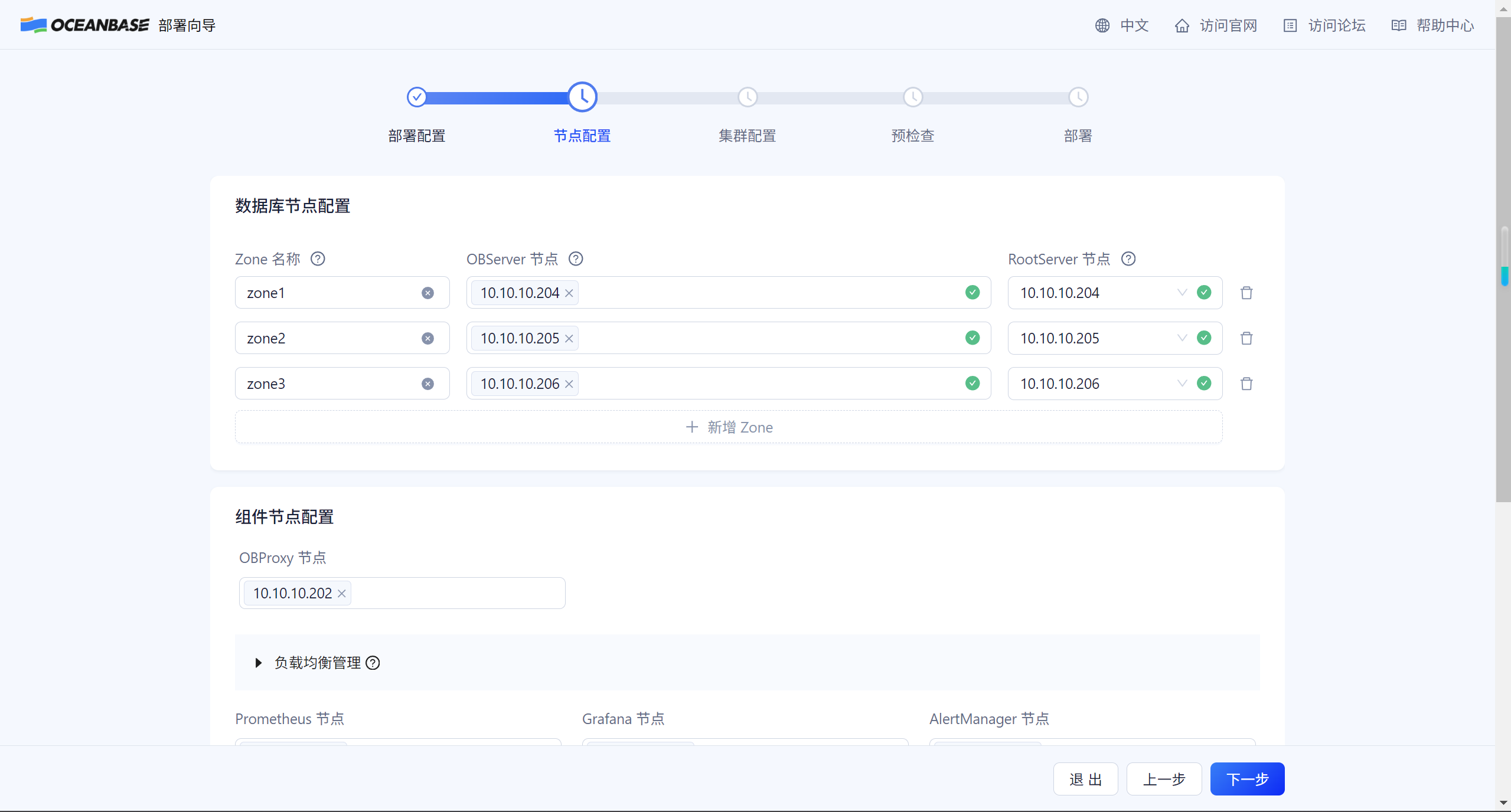Add a new zone with 新增 Zone

click(729, 427)
